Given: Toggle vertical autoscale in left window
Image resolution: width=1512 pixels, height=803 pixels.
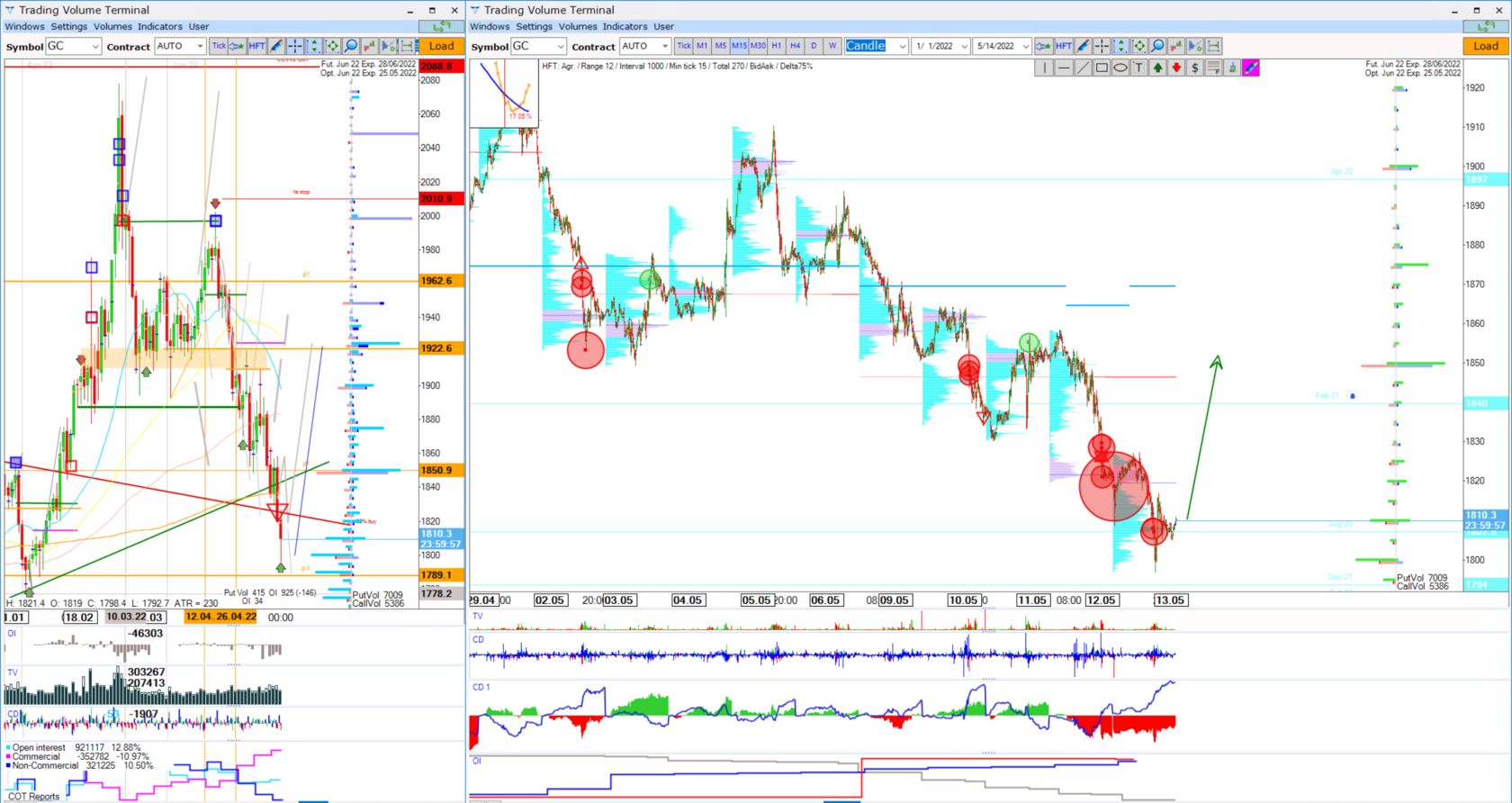Looking at the screenshot, I should [314, 46].
